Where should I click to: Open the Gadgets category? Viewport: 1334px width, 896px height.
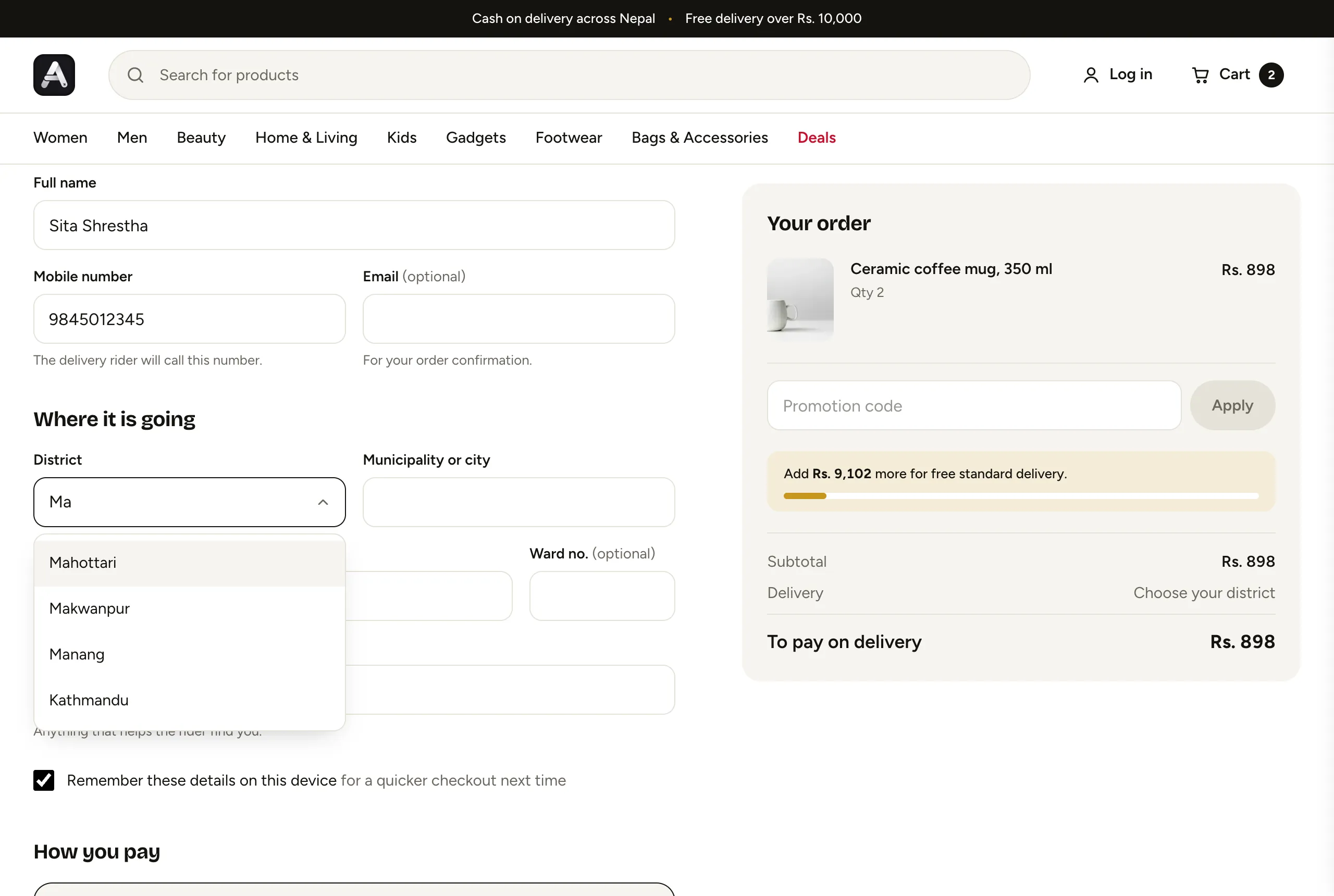[x=476, y=138]
